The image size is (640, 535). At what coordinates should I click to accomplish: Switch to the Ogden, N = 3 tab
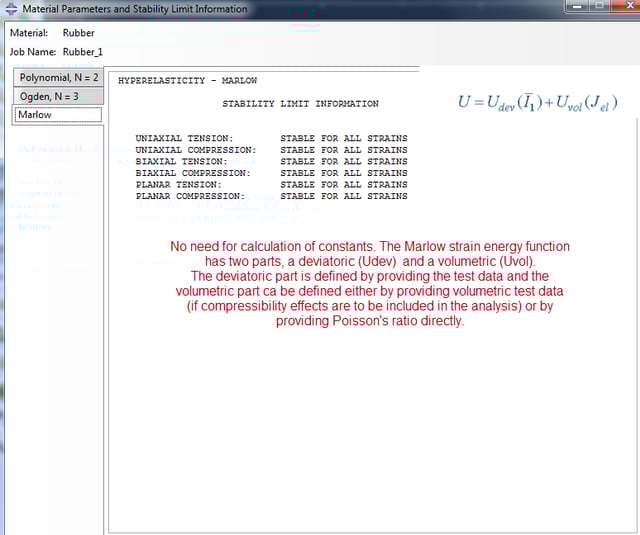[58, 96]
